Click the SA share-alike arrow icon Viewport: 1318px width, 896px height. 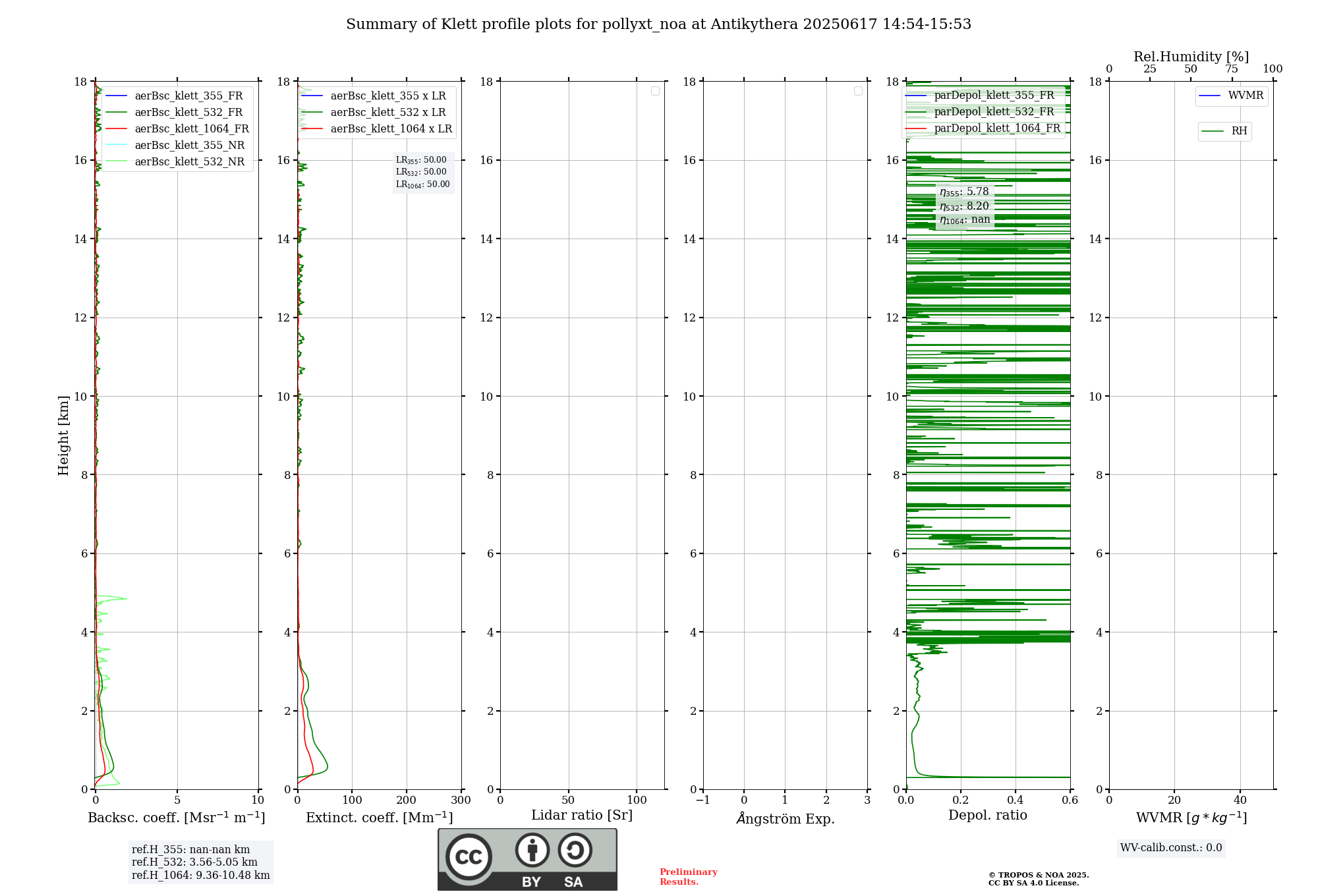[x=575, y=850]
